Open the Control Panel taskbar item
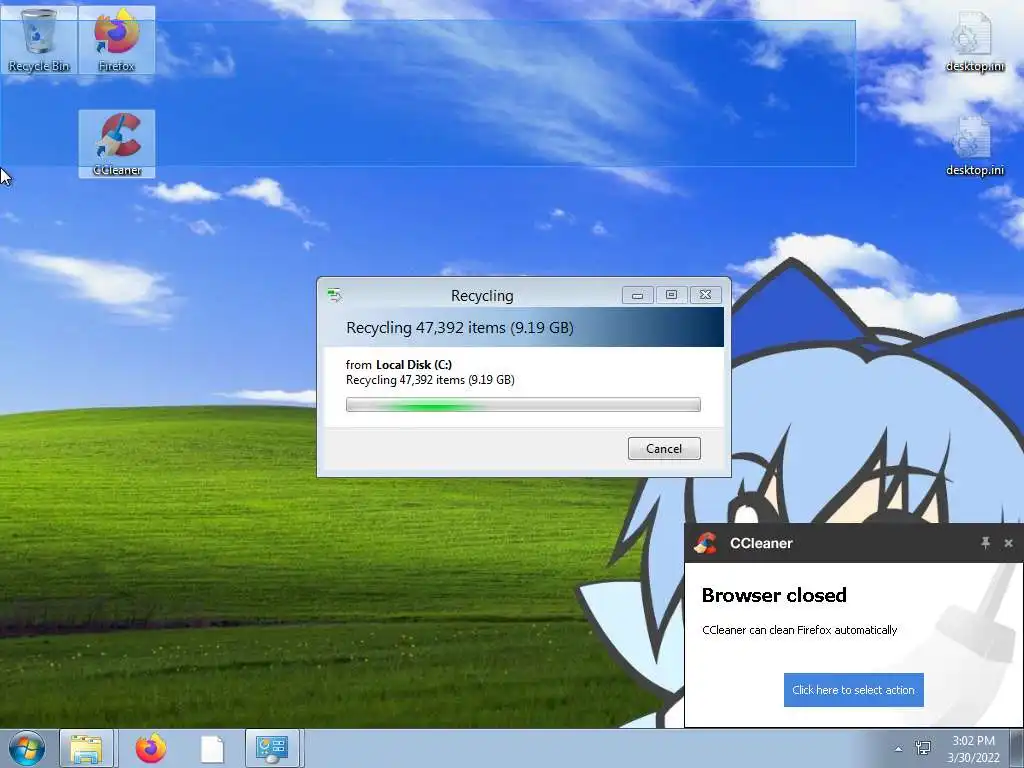 coord(272,748)
